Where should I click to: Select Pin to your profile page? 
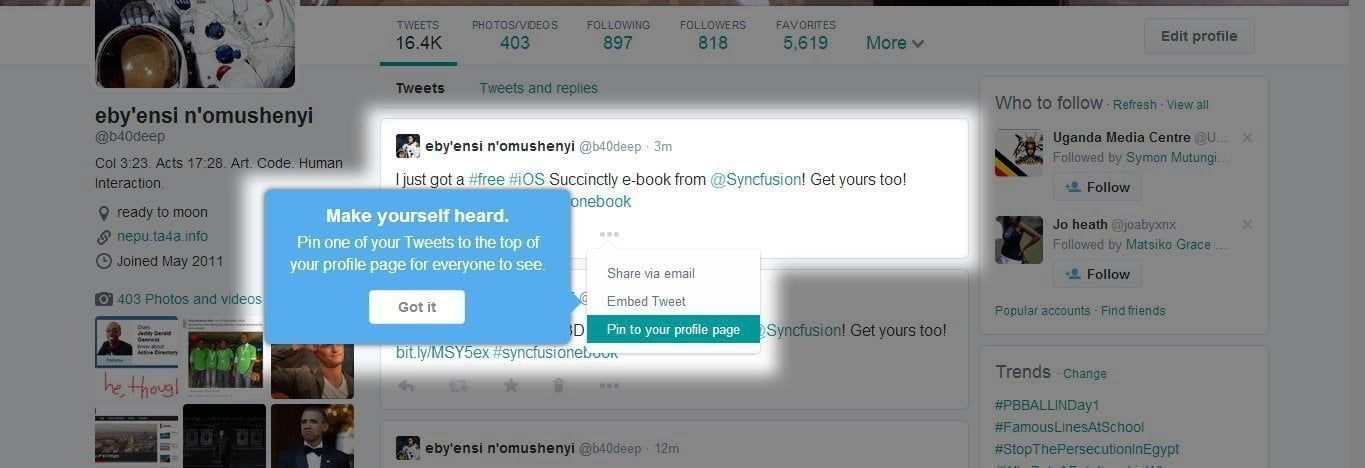[673, 329]
